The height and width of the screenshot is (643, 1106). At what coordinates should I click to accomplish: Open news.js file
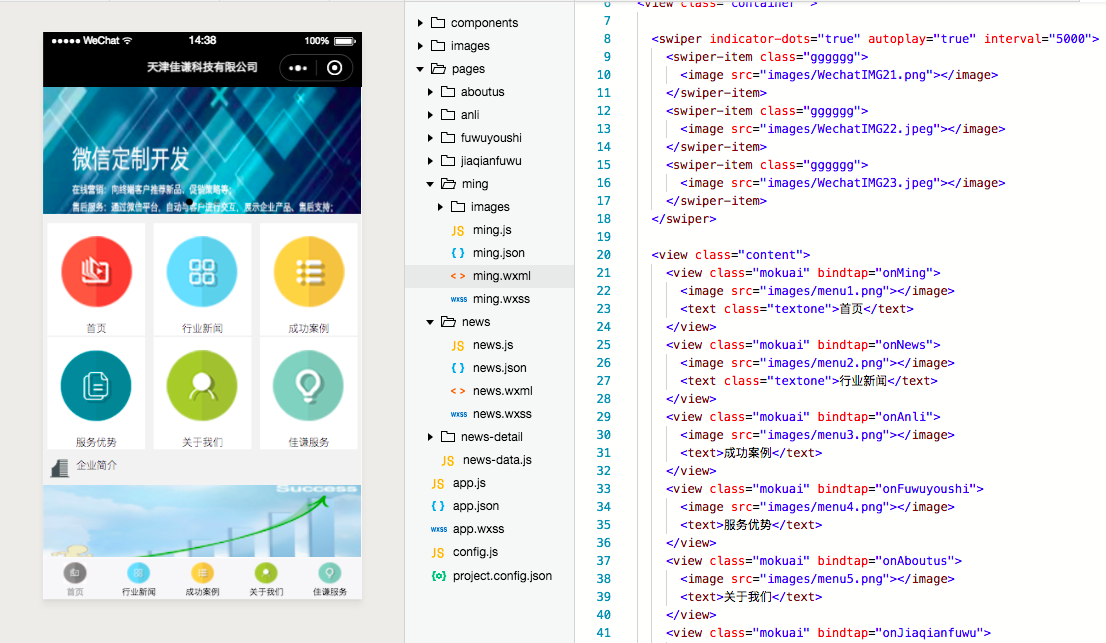click(493, 345)
